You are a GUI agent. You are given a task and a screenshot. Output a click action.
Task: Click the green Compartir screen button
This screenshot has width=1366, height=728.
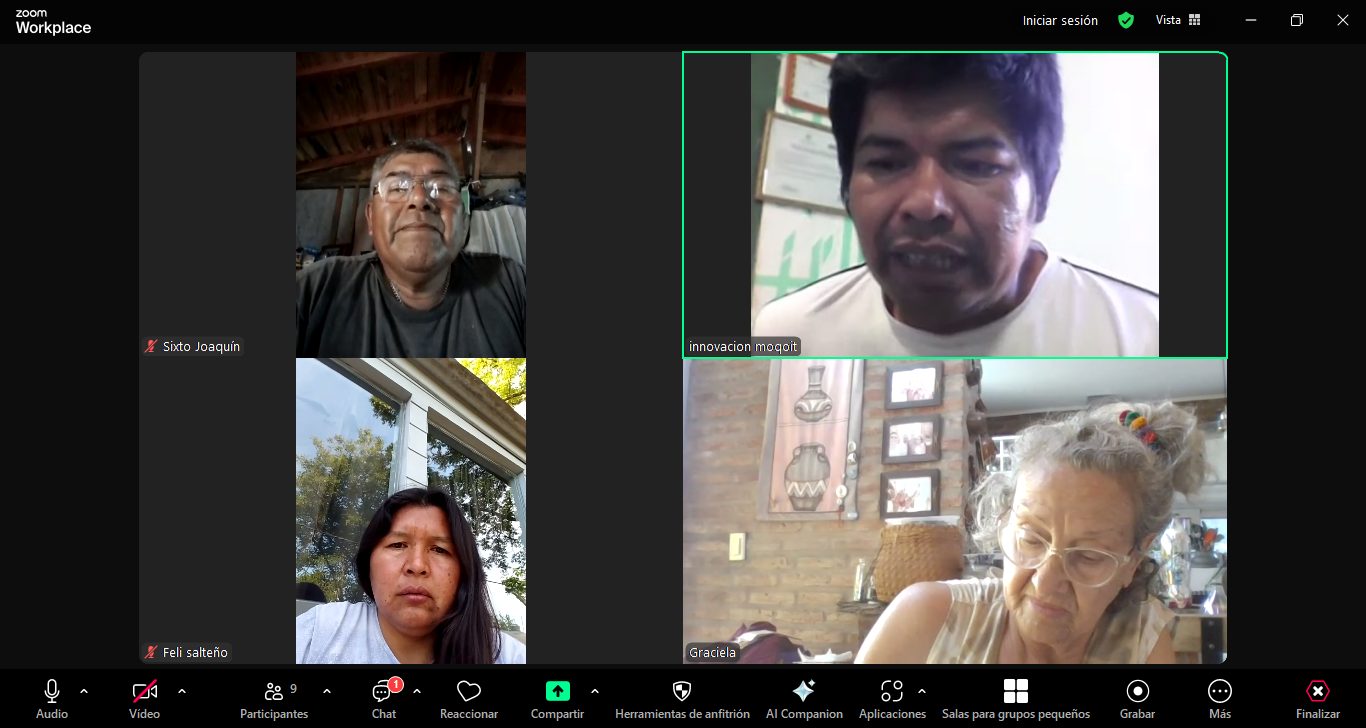(557, 691)
